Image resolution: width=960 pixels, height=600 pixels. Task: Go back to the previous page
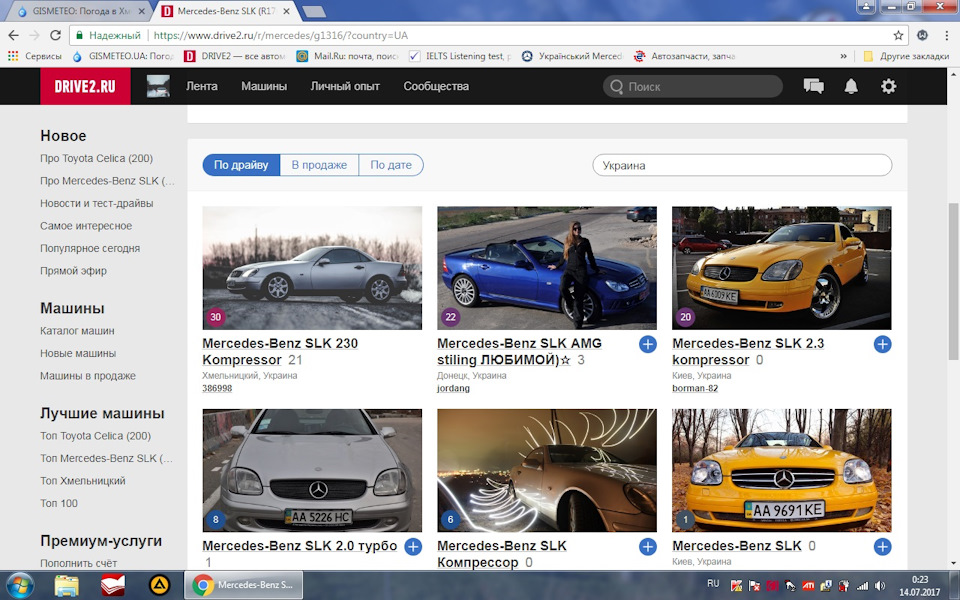pyautogui.click(x=13, y=36)
